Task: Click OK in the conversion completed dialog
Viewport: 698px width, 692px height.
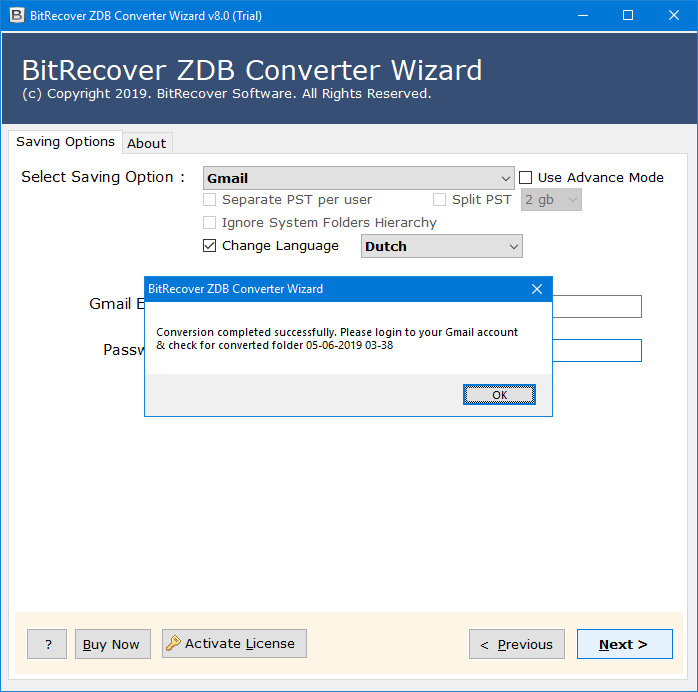Action: point(499,395)
